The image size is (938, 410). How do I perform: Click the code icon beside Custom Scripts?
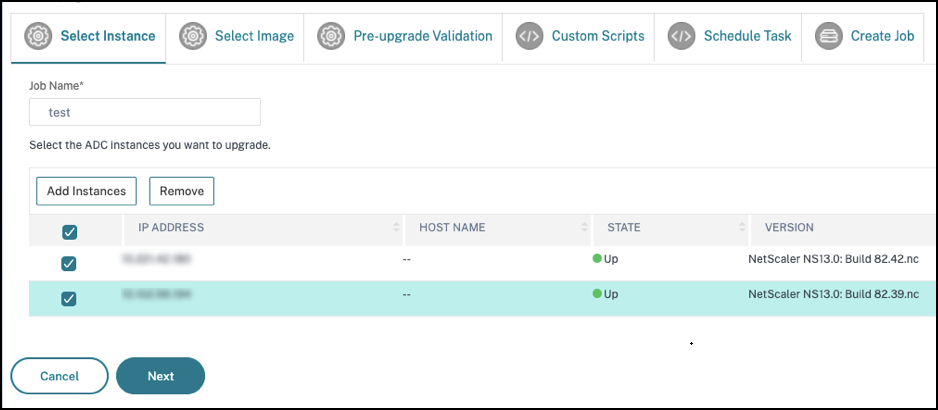[530, 36]
